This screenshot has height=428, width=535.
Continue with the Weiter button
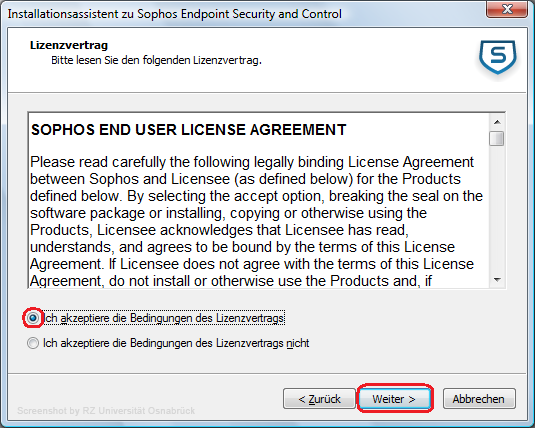click(394, 398)
